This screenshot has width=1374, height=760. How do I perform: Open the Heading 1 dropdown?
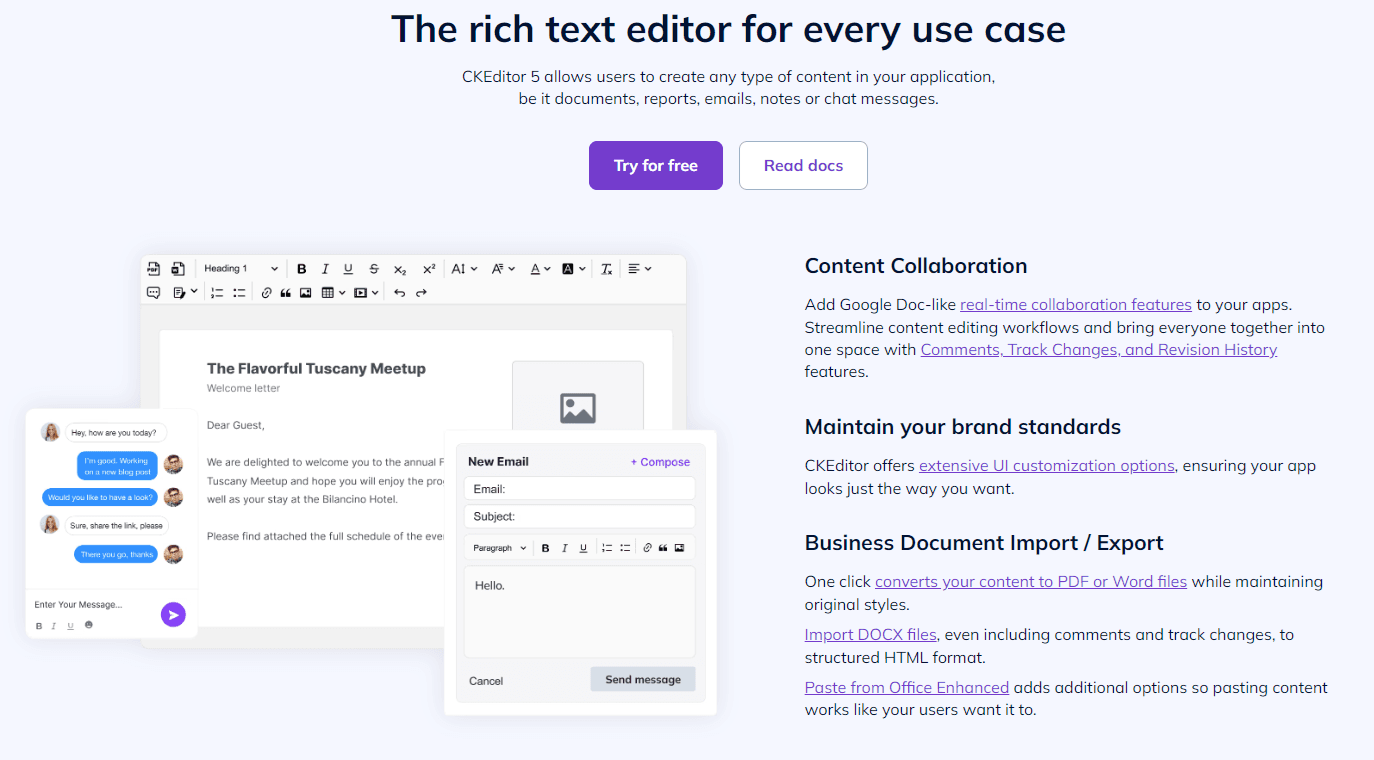238,268
